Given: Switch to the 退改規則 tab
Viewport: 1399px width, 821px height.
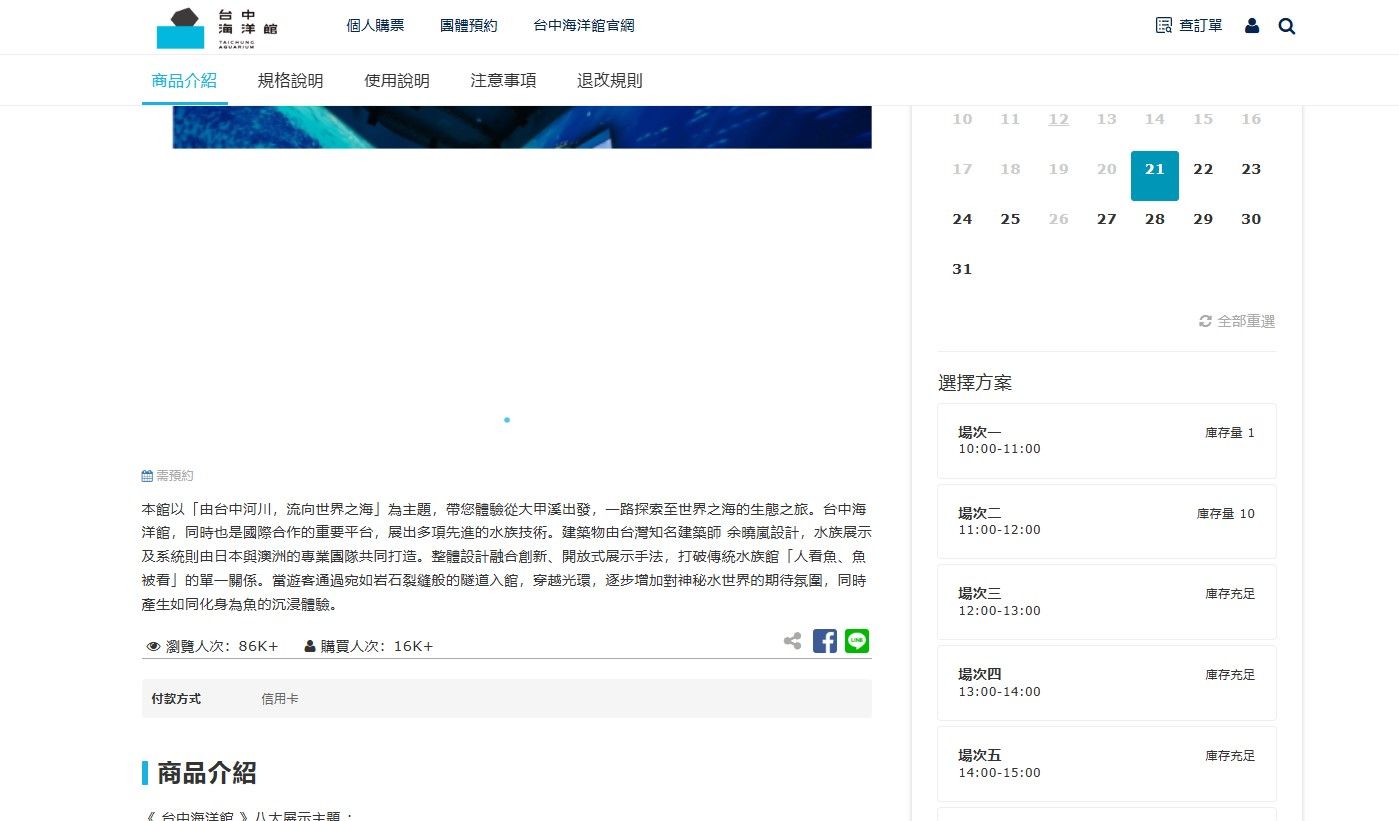Looking at the screenshot, I should pos(609,80).
